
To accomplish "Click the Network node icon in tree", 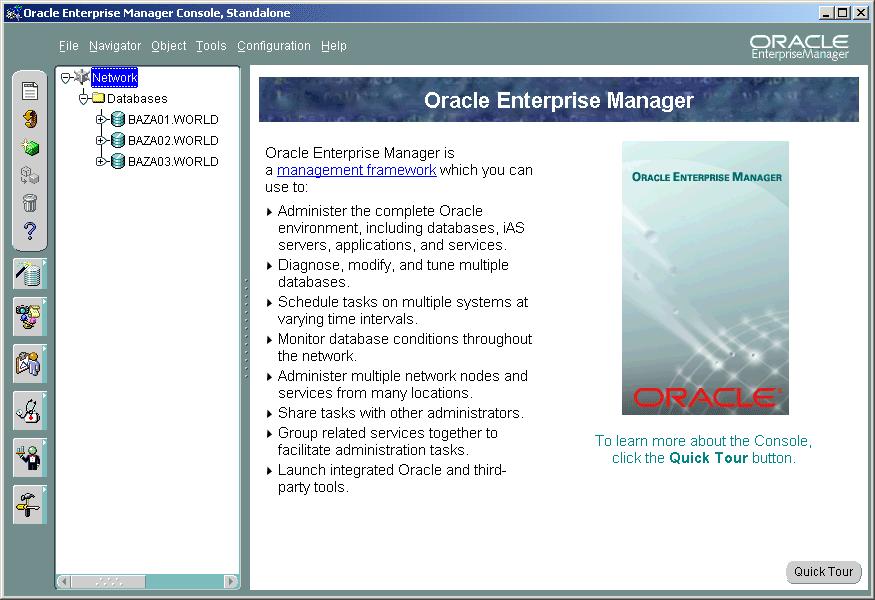I will coord(81,77).
